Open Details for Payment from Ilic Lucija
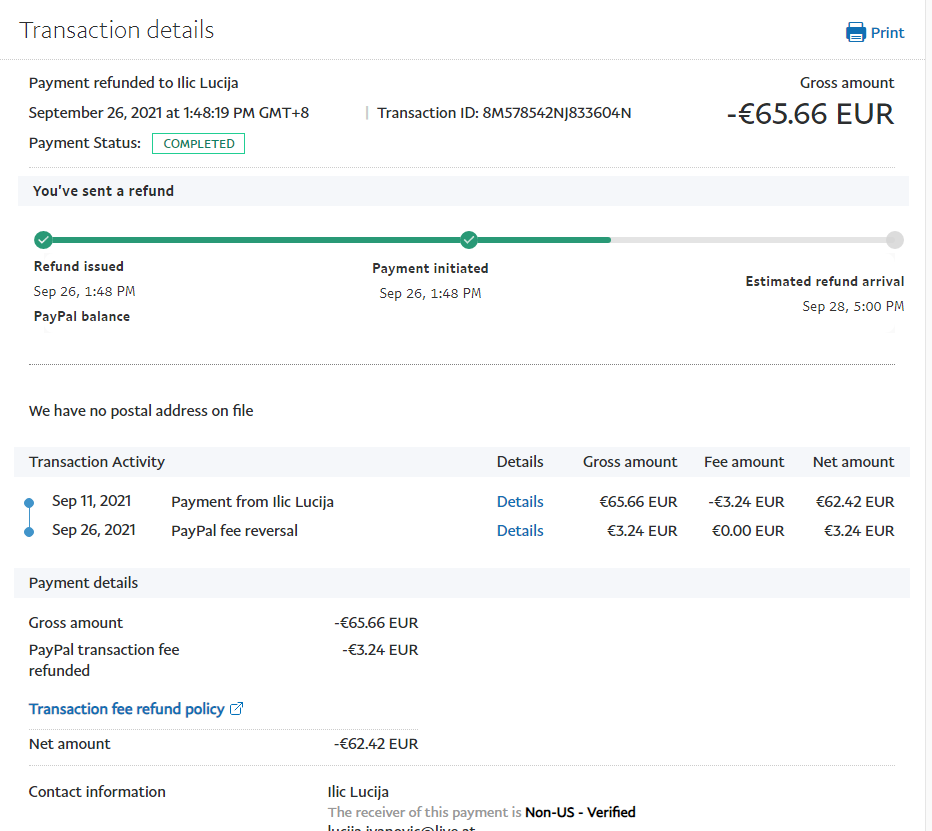Screen dimensions: 932x831 520,502
